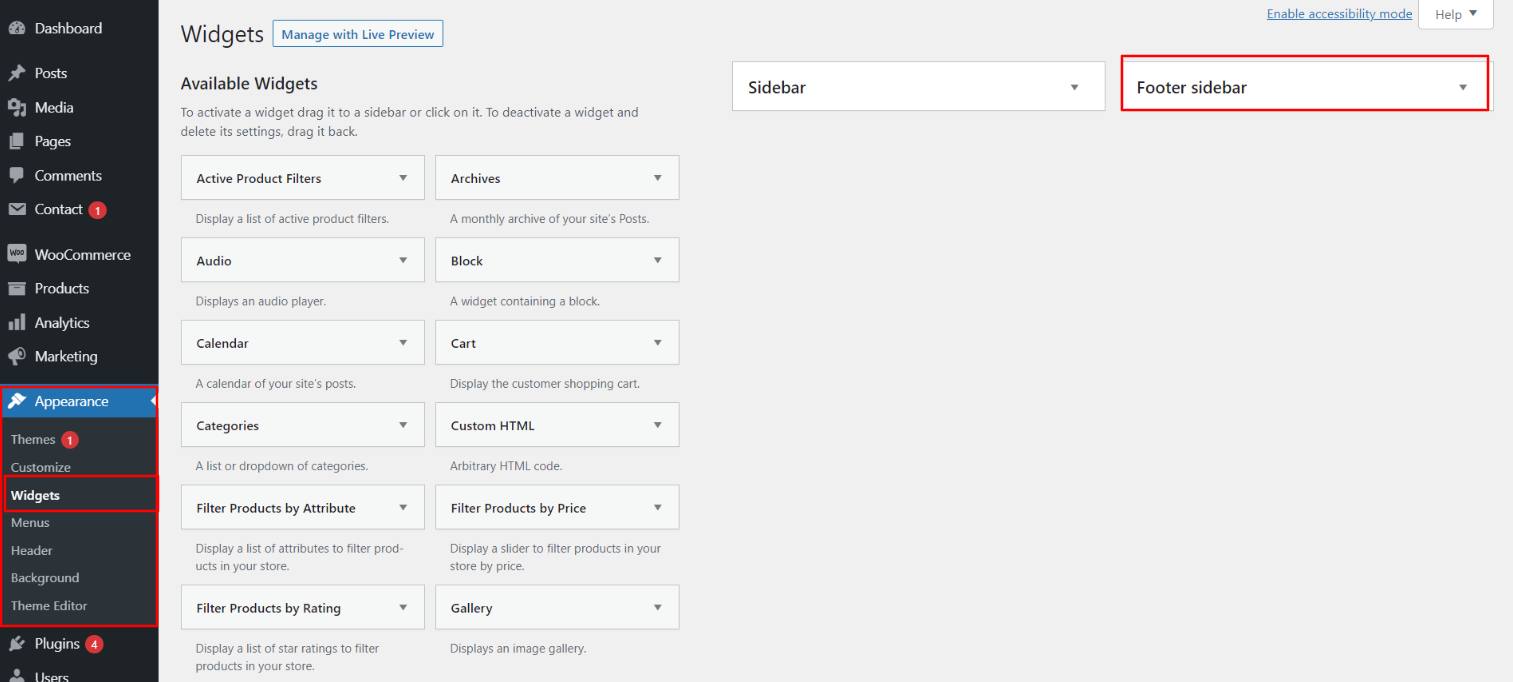
Task: Click Enable accessibility mode link
Action: (1339, 14)
